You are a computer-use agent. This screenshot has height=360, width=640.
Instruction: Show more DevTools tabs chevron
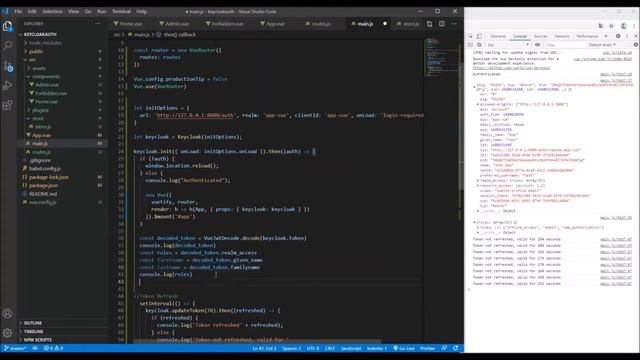point(606,36)
